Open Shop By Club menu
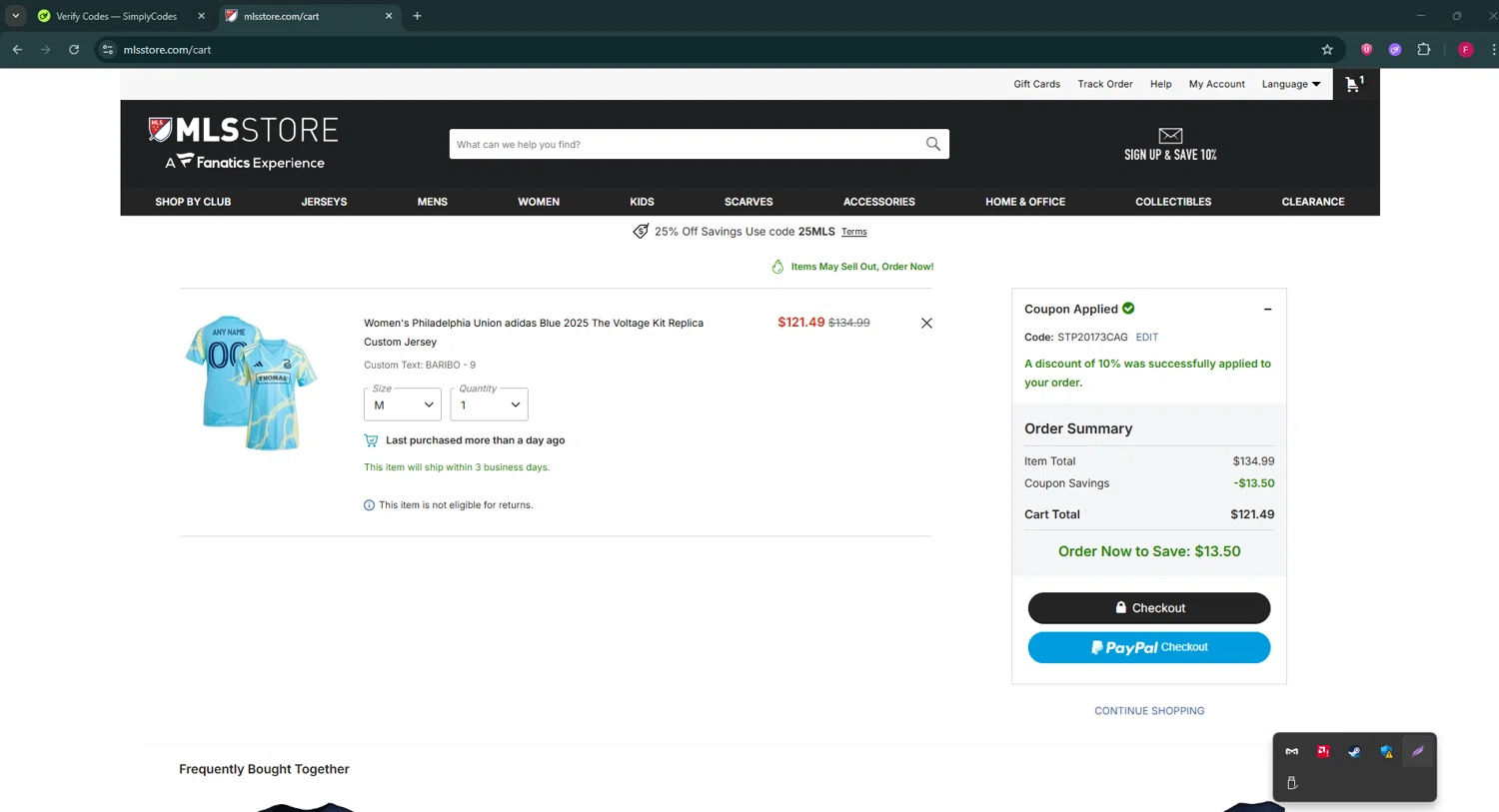 point(193,202)
